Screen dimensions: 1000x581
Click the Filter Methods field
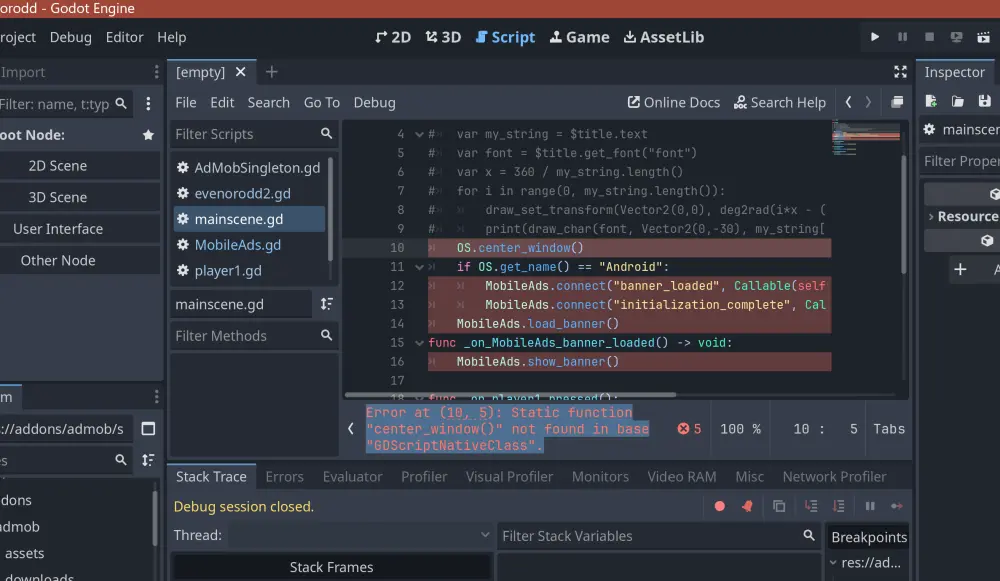(x=254, y=335)
